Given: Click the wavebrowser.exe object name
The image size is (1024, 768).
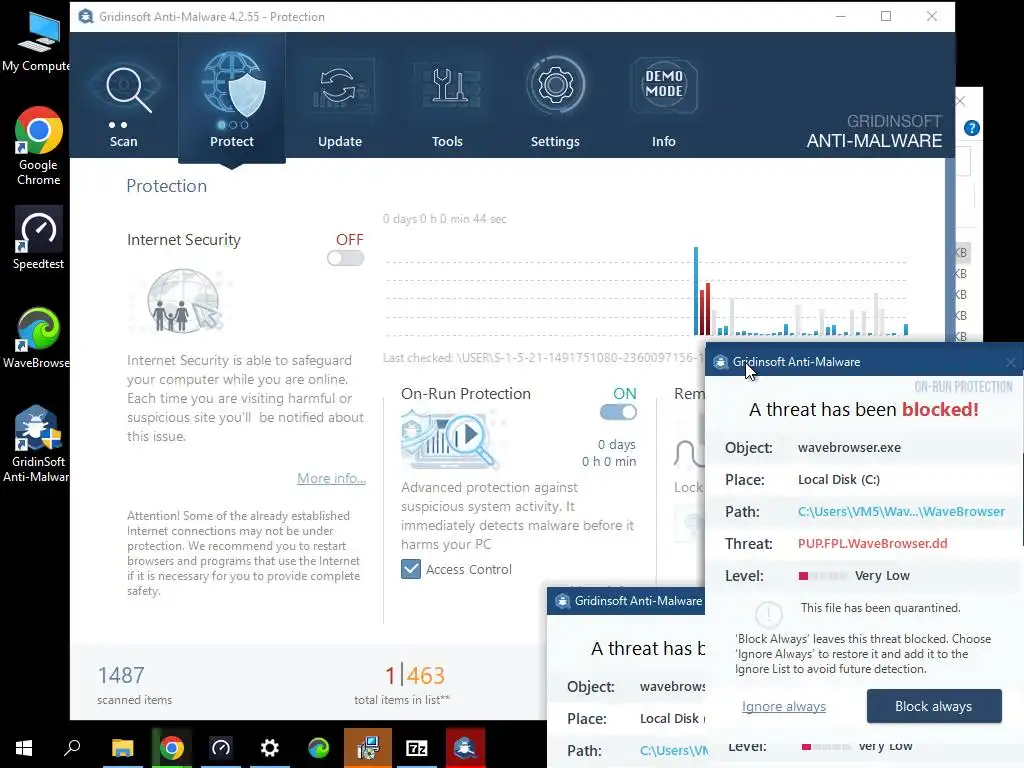Looking at the screenshot, I should click(849, 447).
